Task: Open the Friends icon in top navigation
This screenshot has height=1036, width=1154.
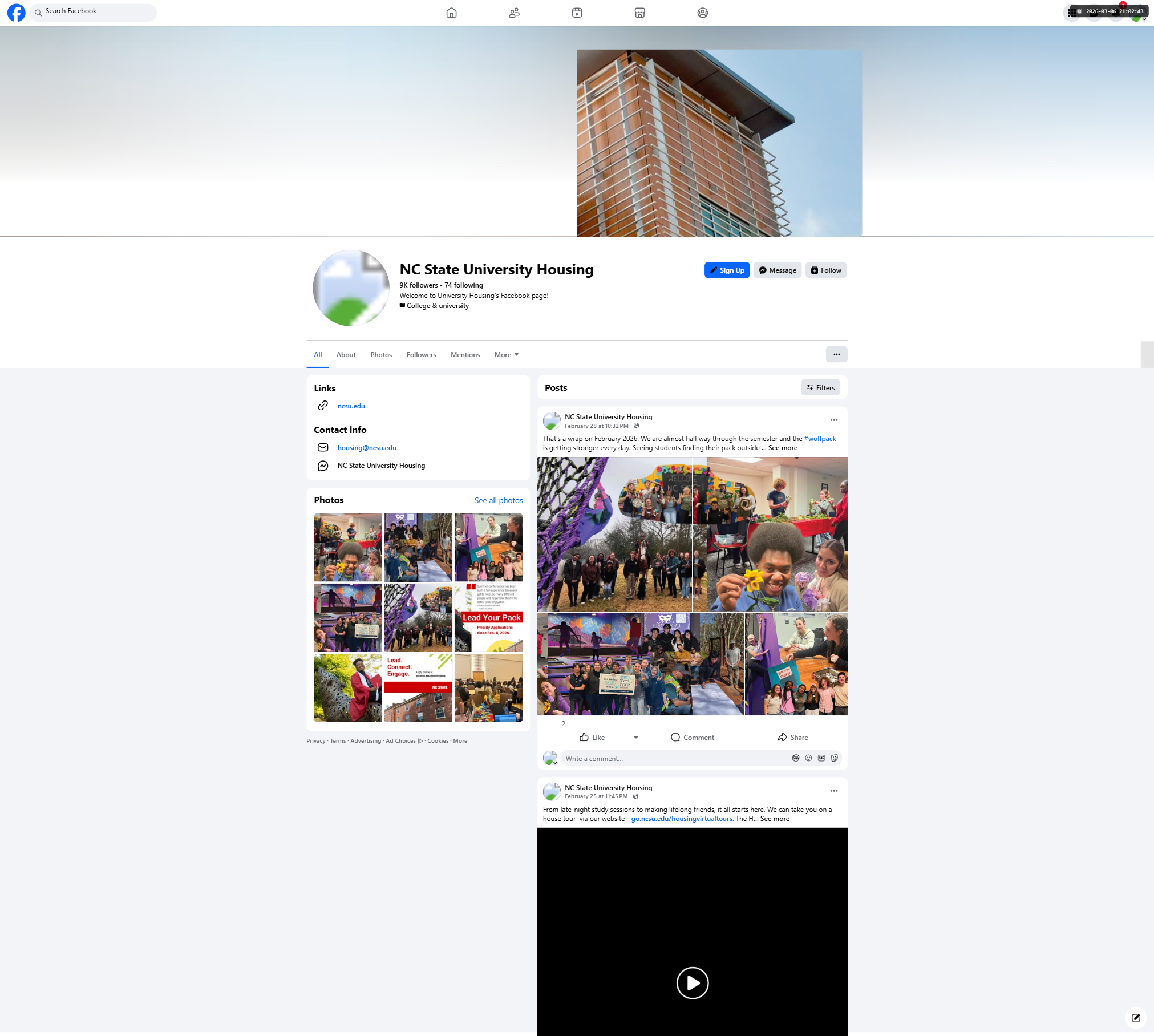Action: (514, 13)
